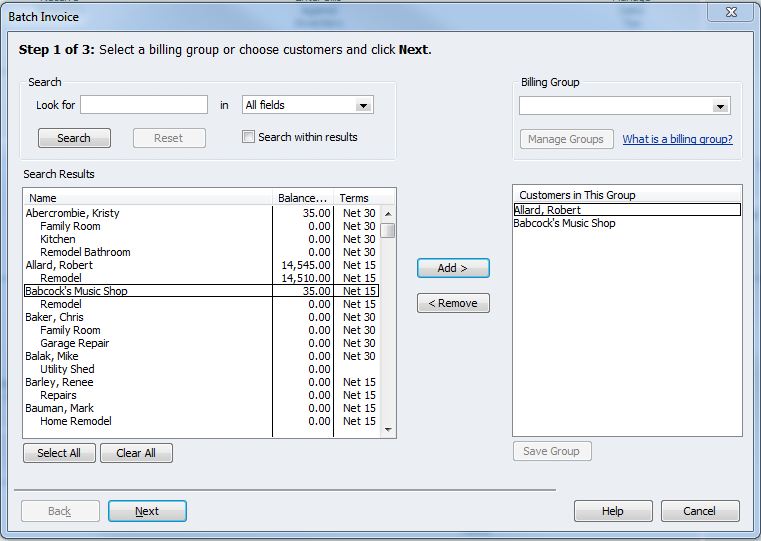Image resolution: width=761 pixels, height=541 pixels.
Task: Sort results by Name column header
Action: coord(148,198)
